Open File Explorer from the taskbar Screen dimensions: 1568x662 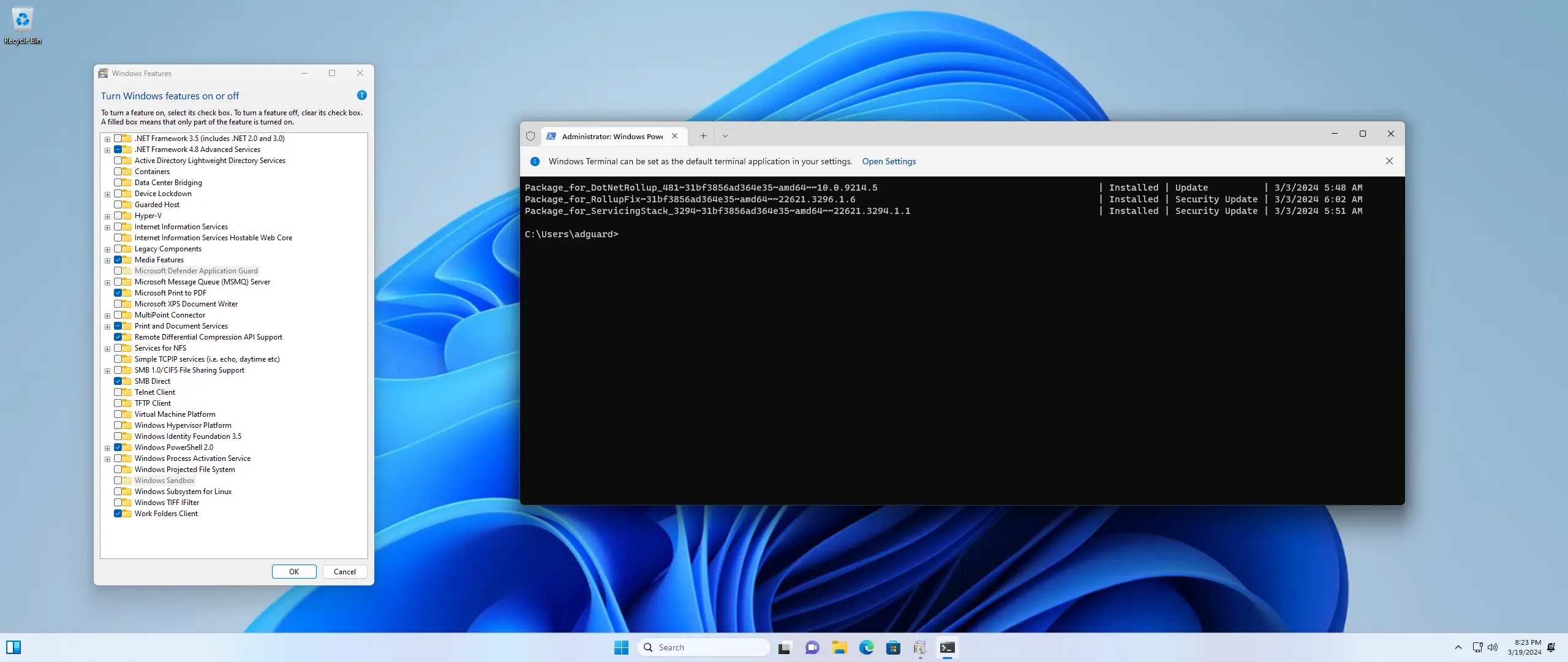coord(839,647)
